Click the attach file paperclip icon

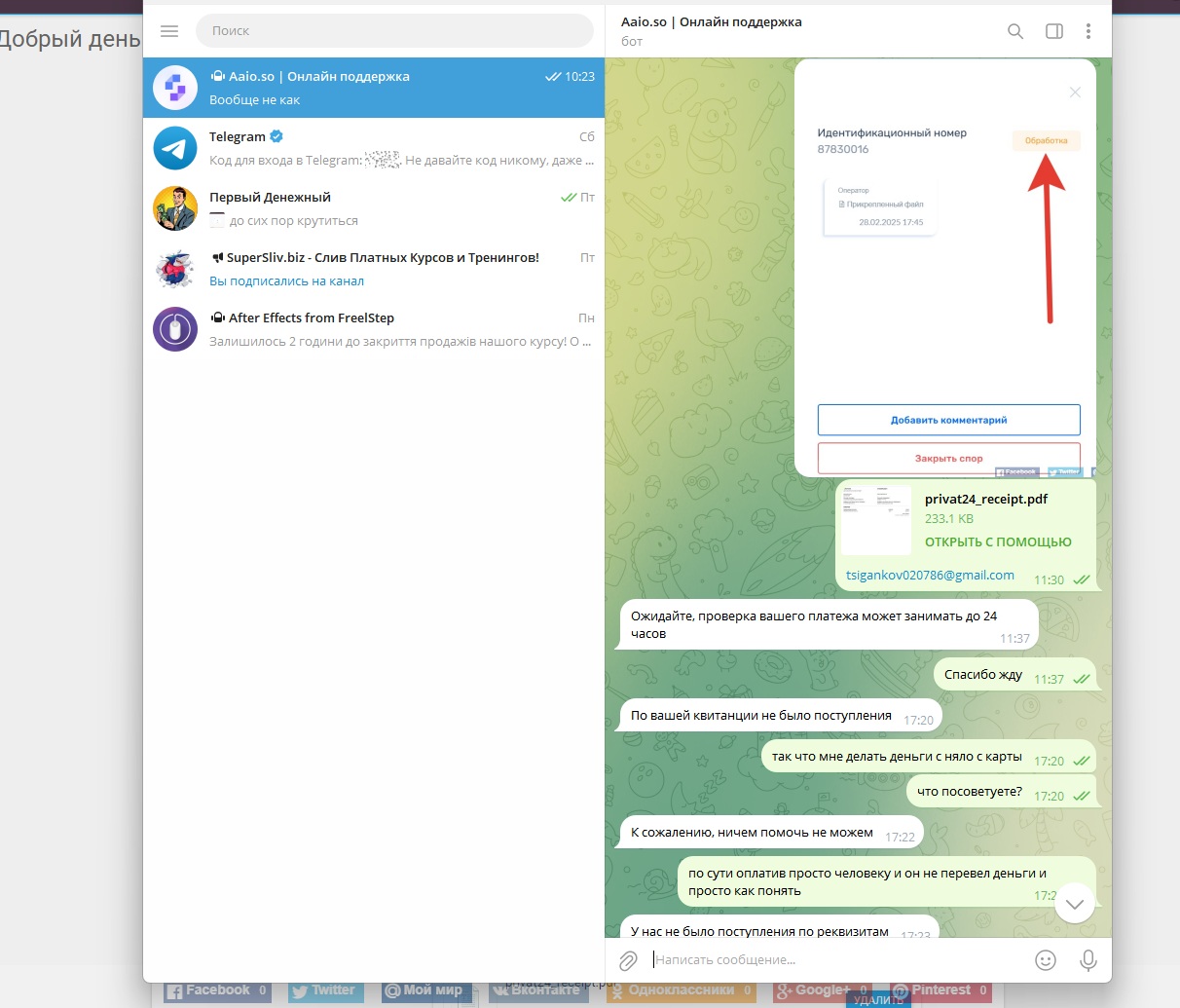pyautogui.click(x=629, y=960)
